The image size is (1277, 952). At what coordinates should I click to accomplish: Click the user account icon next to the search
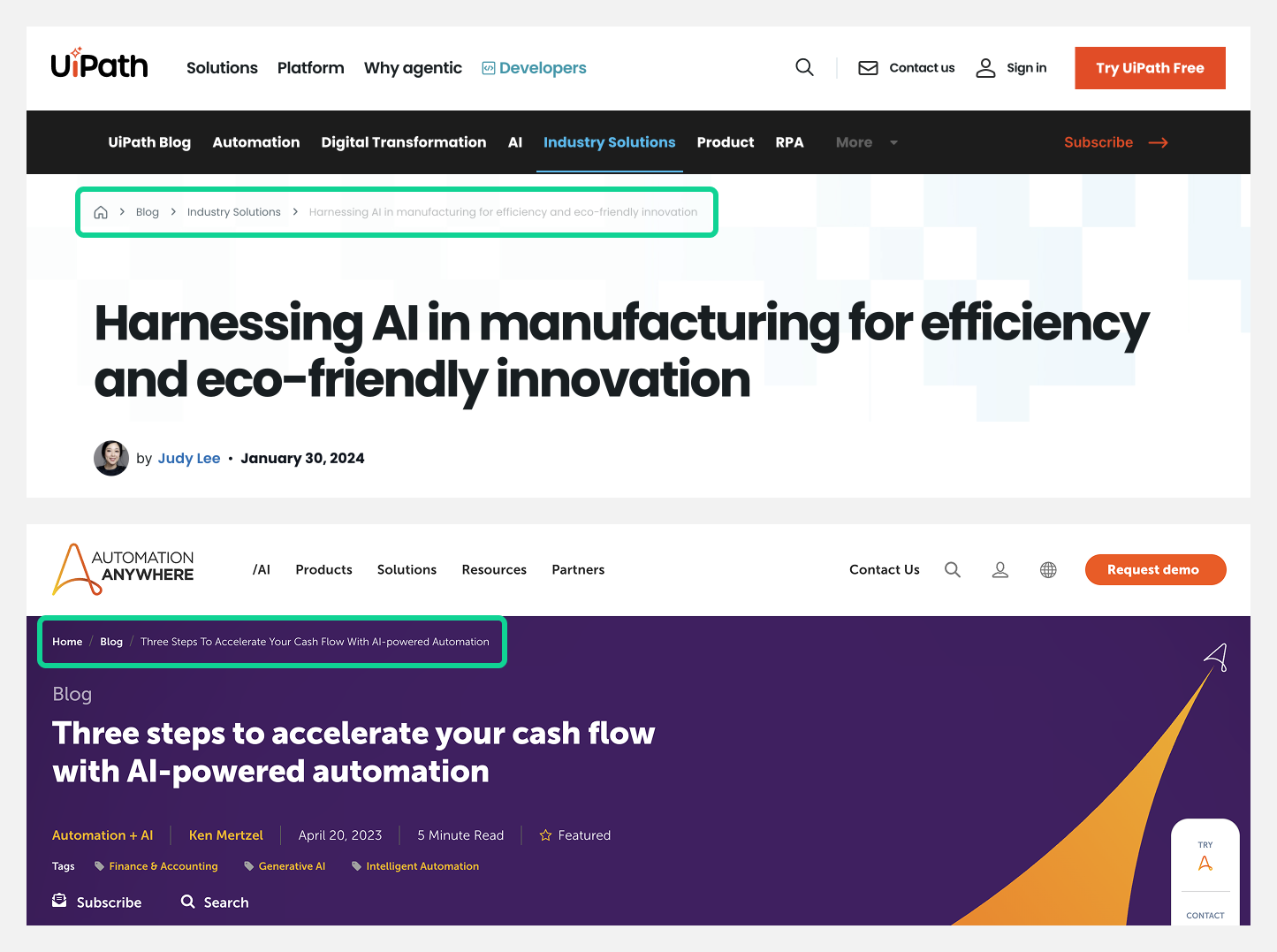click(x=1000, y=569)
